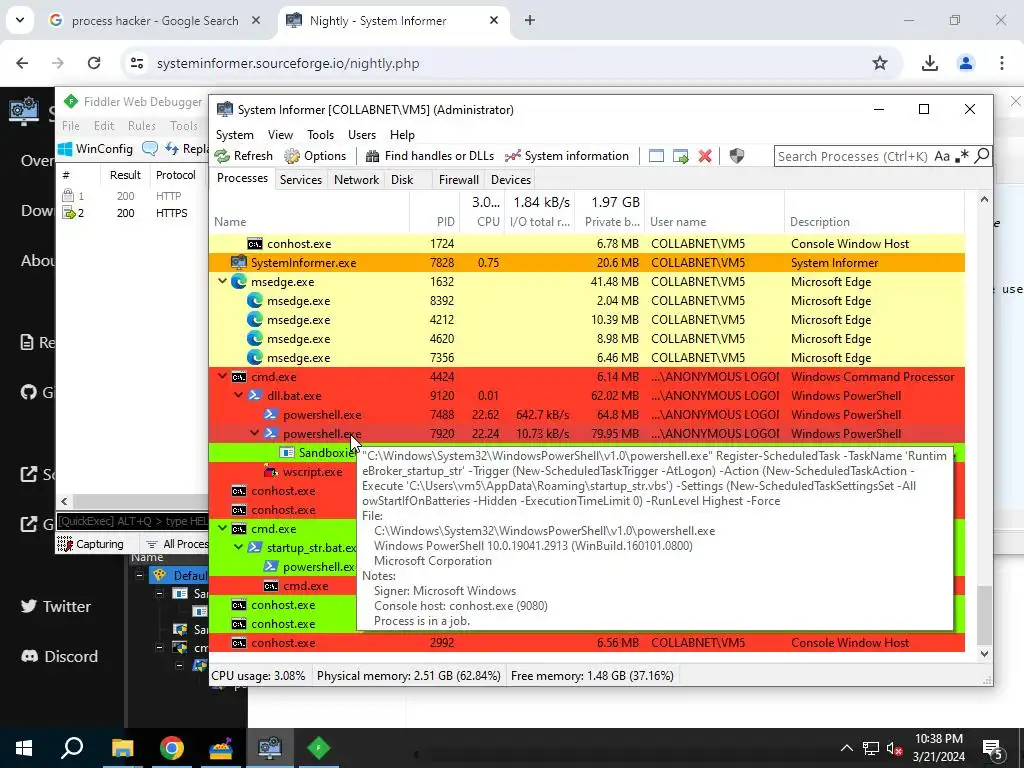Screen dimensions: 1024x768
Task: Select Fiddler session 2 HTTPS row
Action: 133,213
